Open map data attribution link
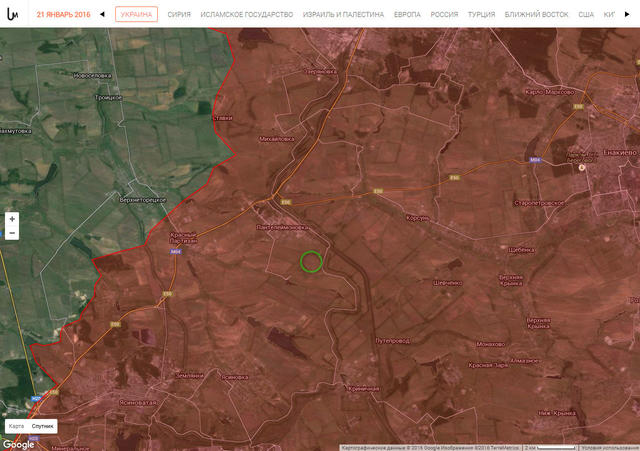Image resolution: width=640 pixels, height=451 pixels. click(431, 448)
